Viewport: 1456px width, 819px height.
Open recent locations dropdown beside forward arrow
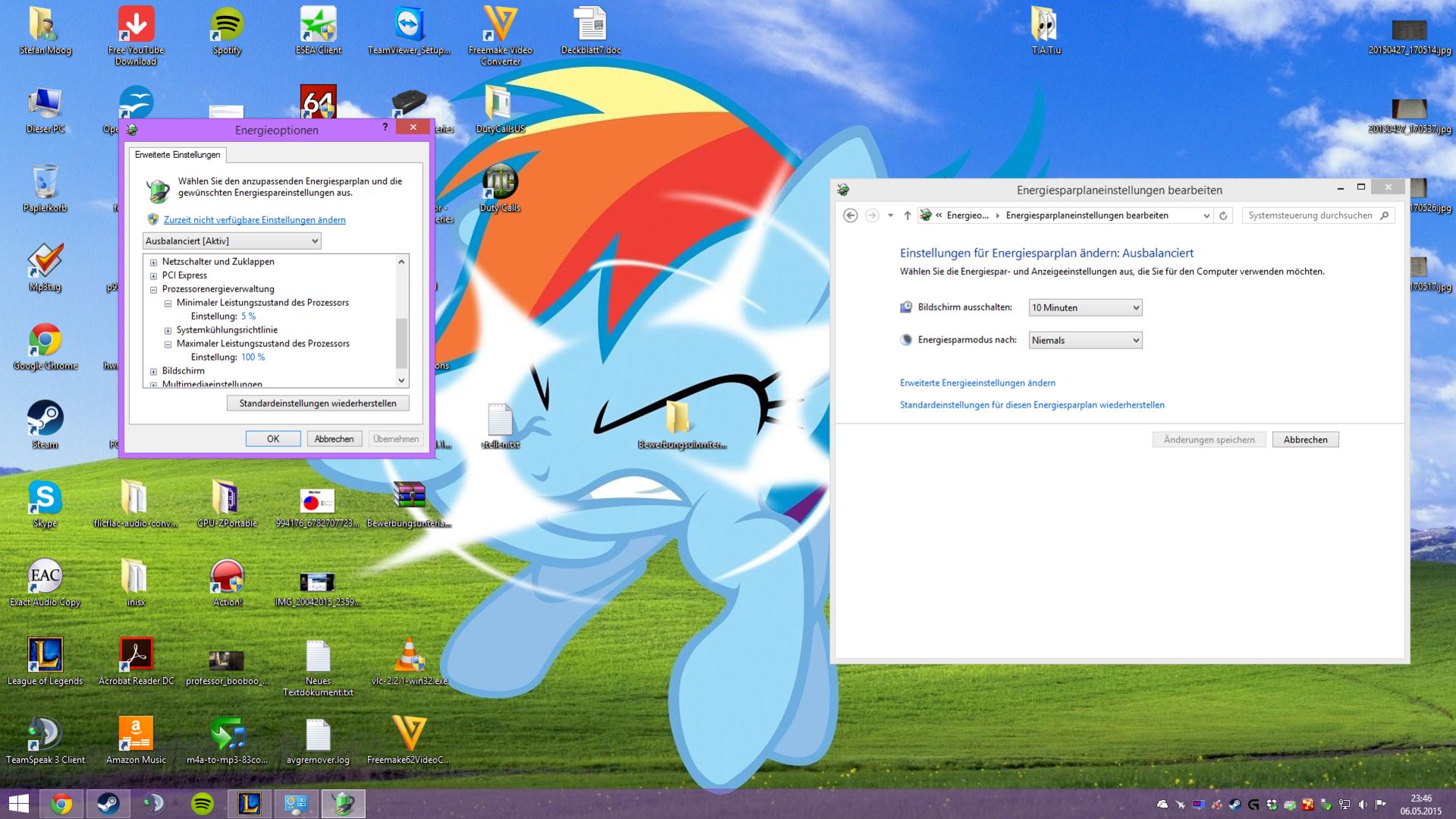(x=891, y=216)
